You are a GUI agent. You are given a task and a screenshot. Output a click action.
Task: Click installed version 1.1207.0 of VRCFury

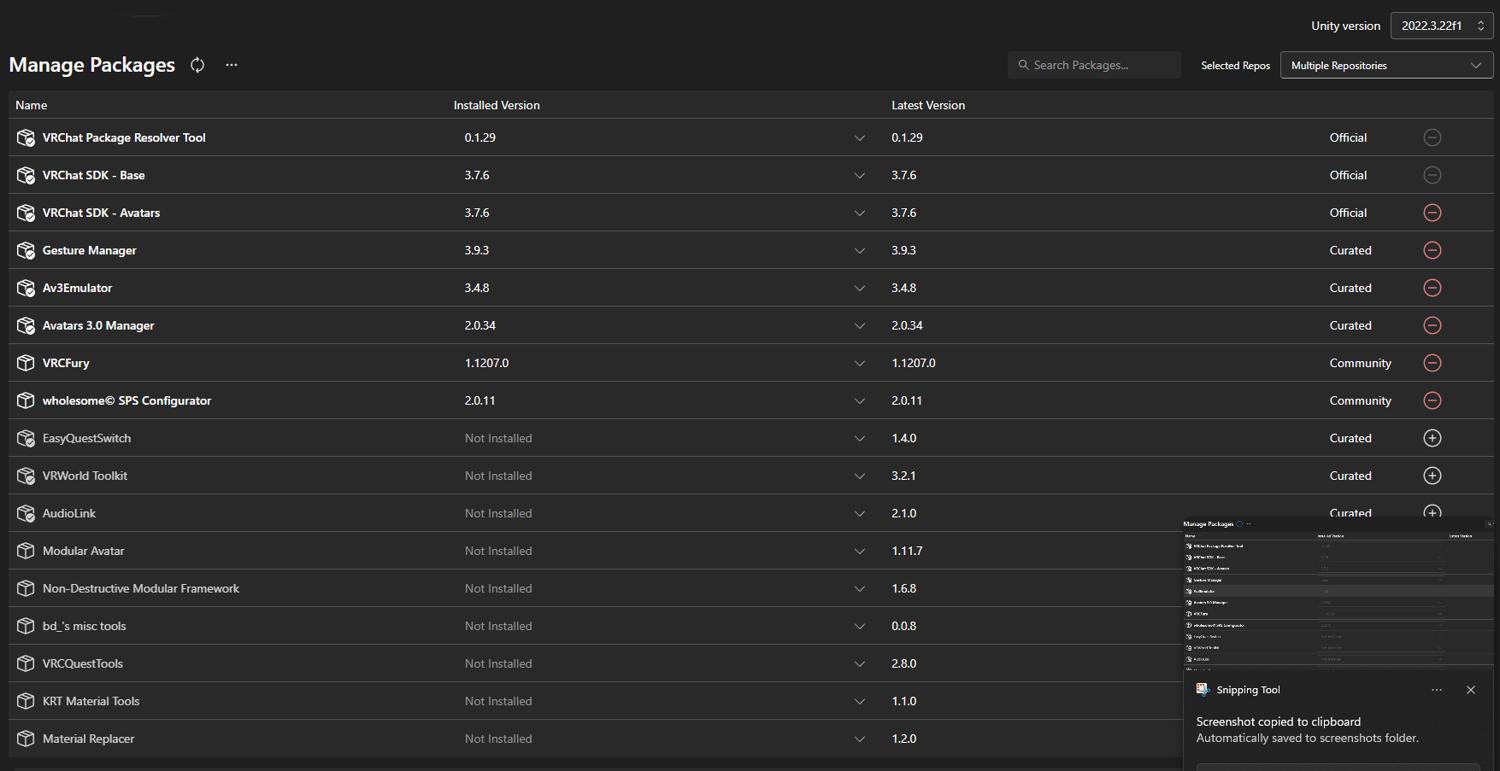click(487, 363)
